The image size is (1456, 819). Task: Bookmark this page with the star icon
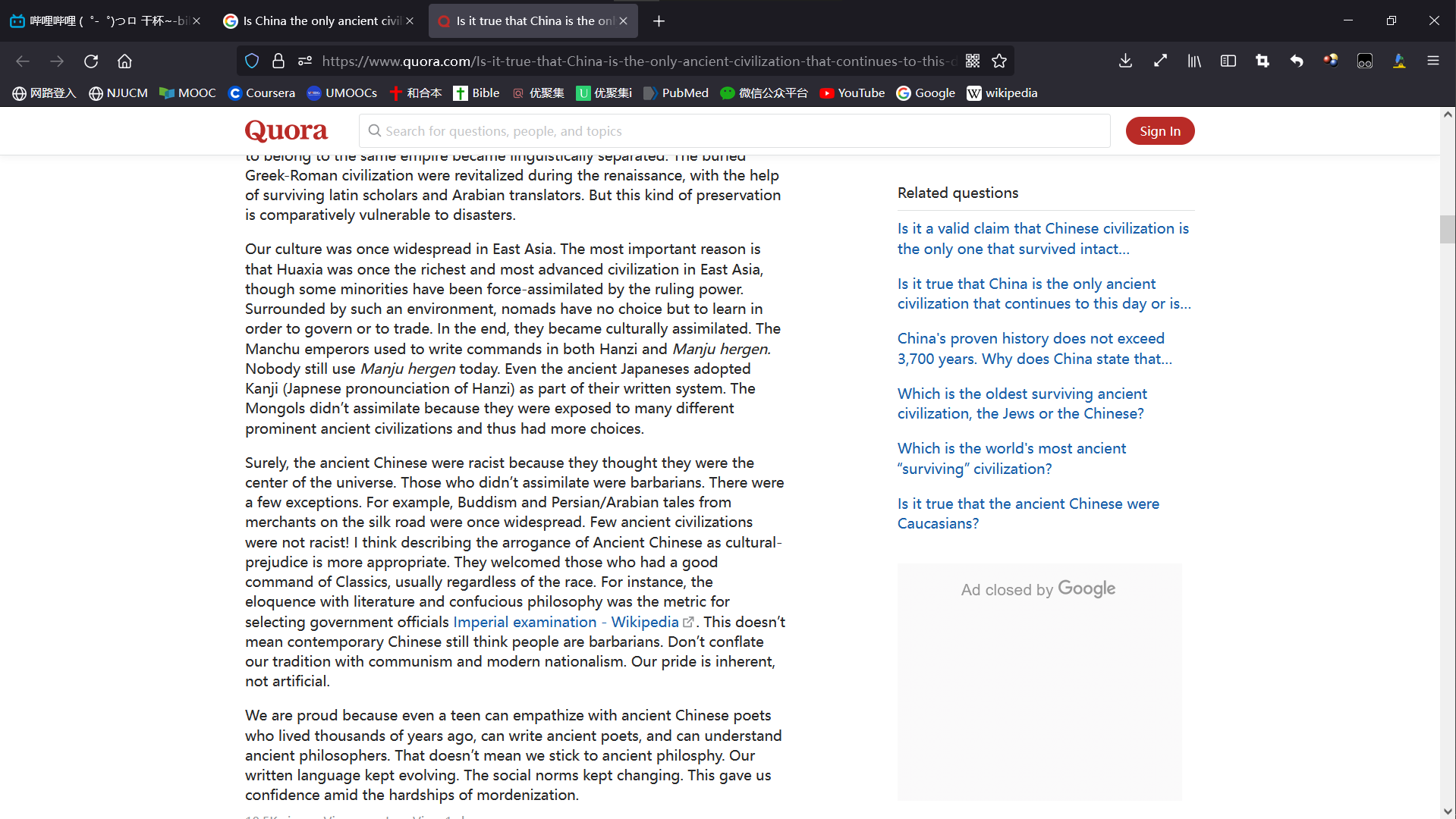[x=999, y=61]
